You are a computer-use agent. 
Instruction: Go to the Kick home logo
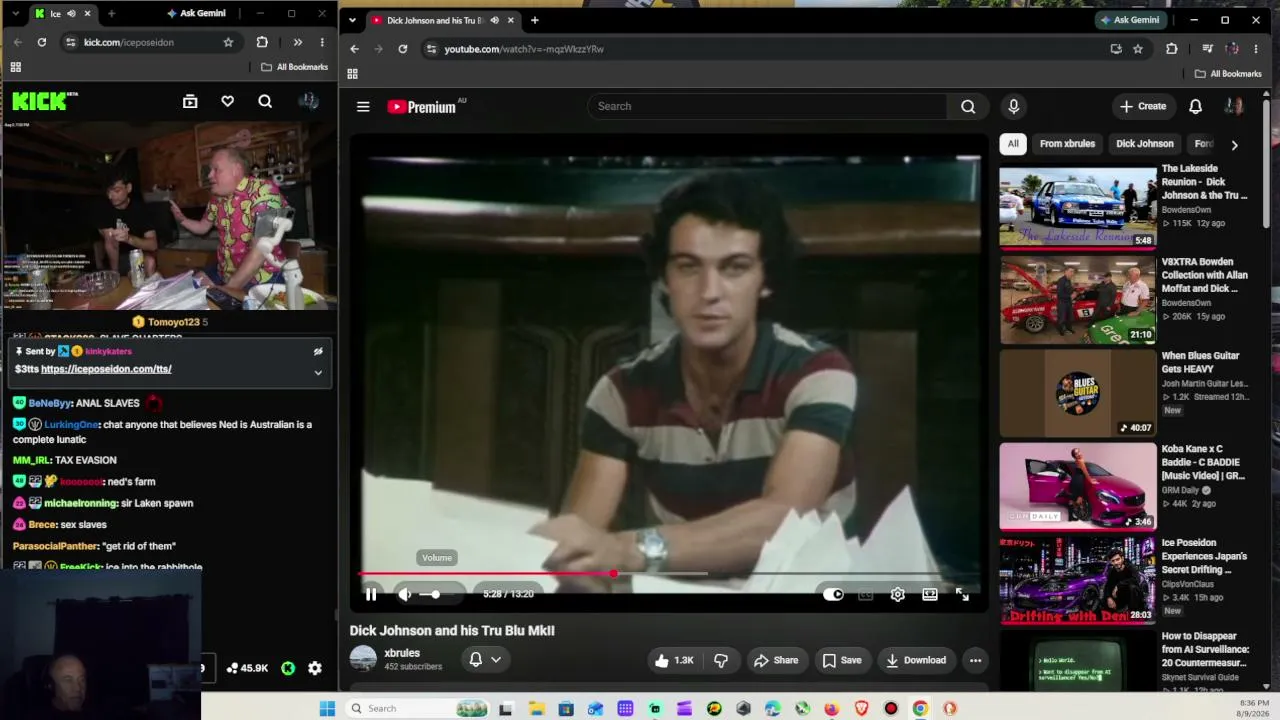44,101
